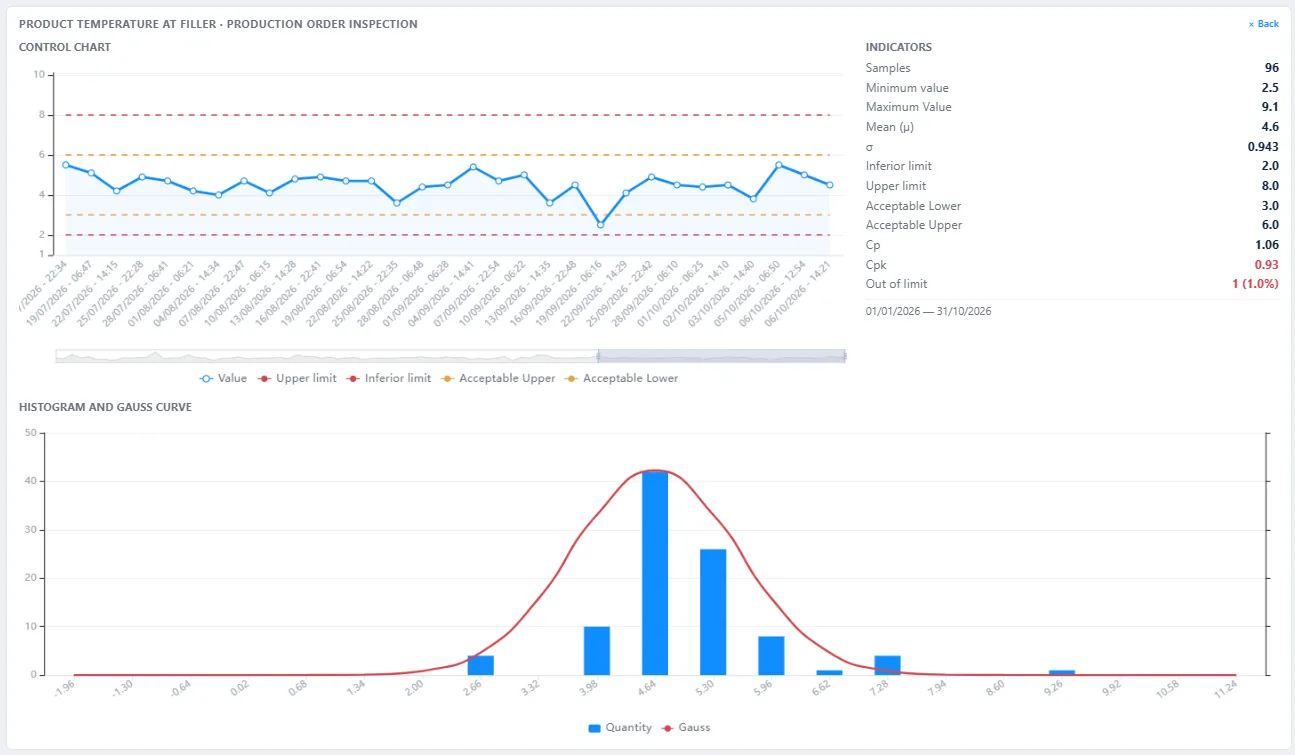Select the Cp value 1.06

(x=1267, y=245)
